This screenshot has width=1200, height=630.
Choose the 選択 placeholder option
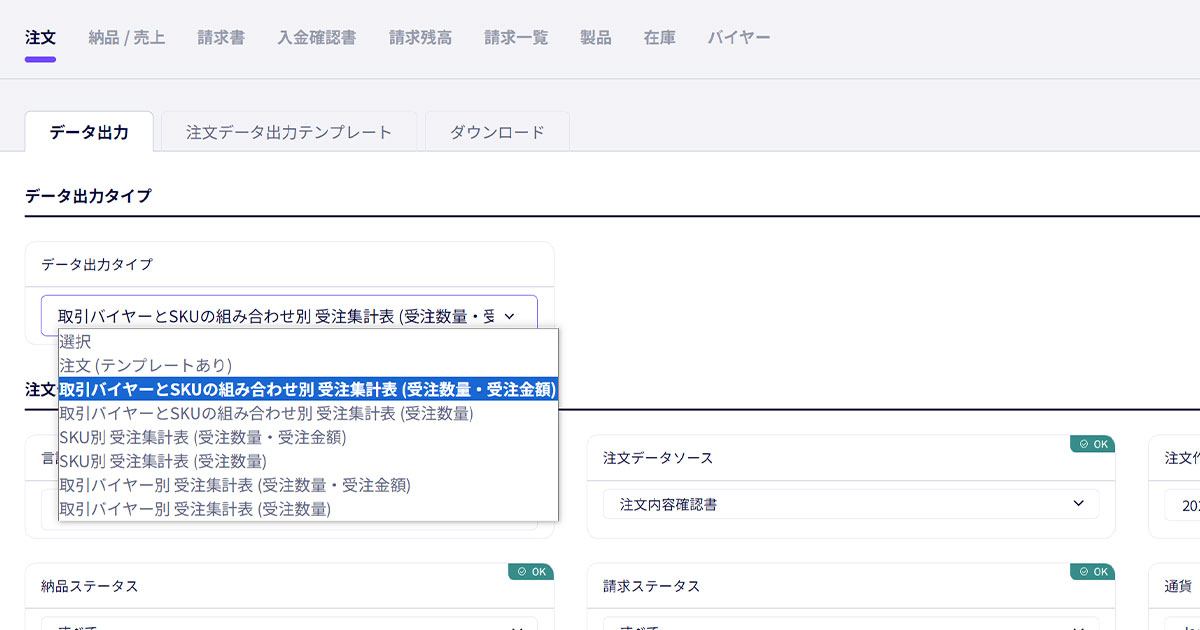click(x=308, y=341)
